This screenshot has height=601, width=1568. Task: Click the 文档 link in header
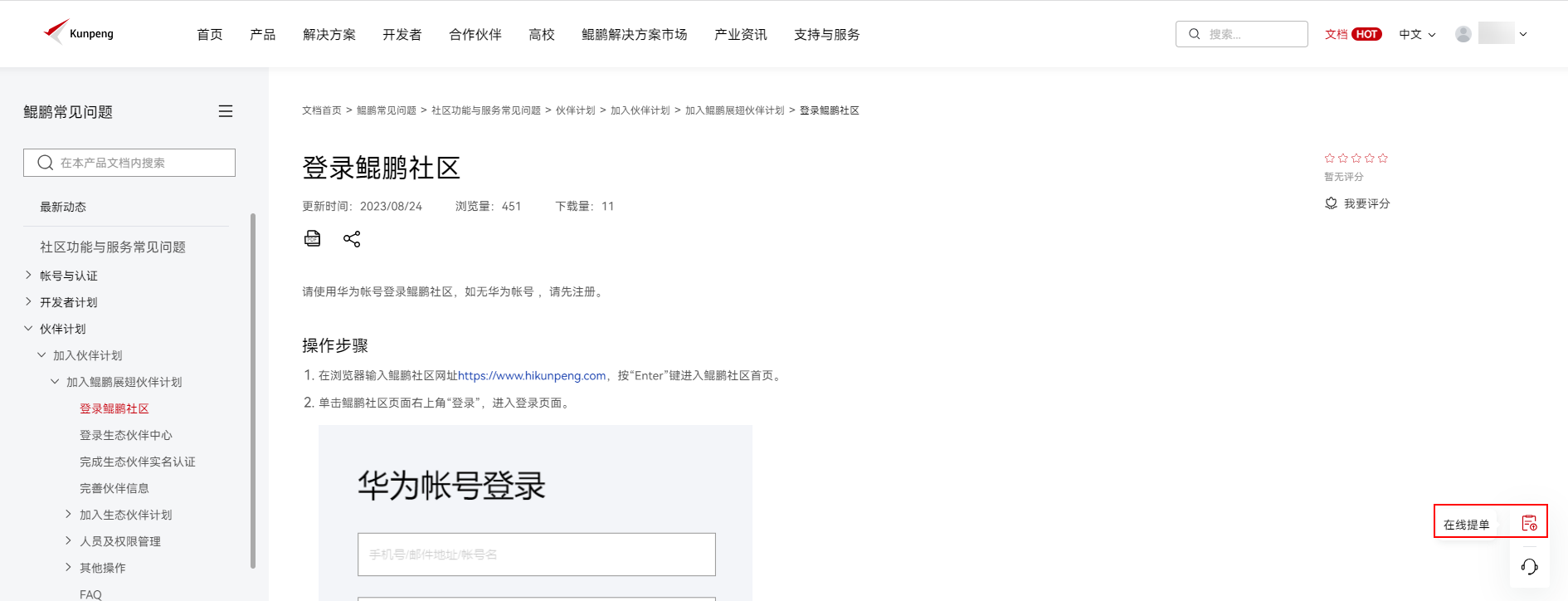1336,34
